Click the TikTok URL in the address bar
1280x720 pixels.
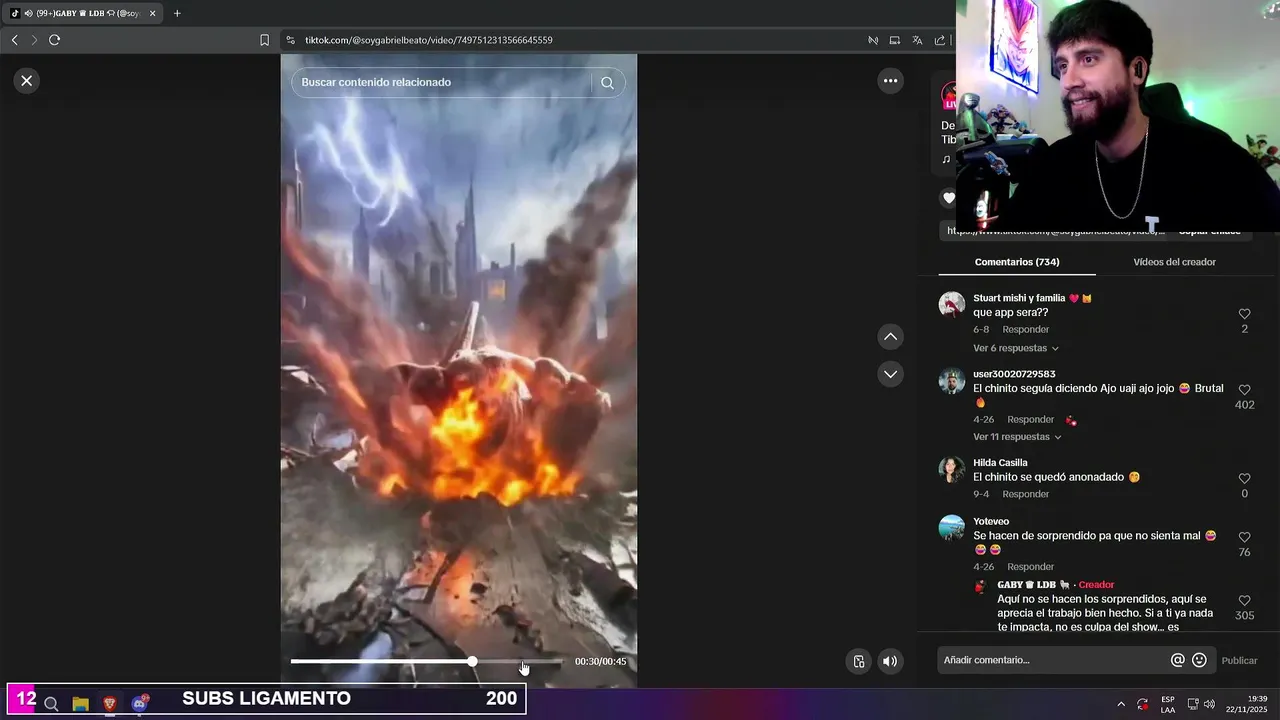click(x=429, y=40)
